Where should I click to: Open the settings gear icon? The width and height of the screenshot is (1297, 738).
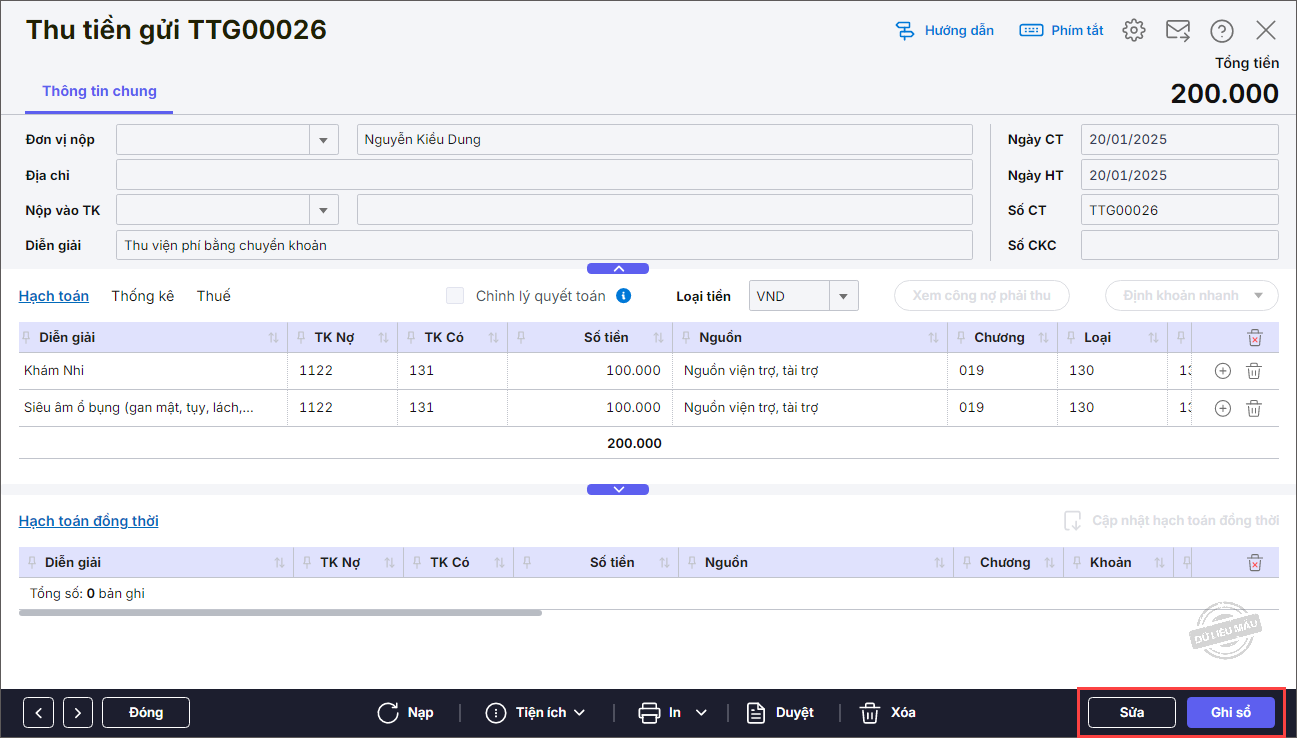(1133, 30)
